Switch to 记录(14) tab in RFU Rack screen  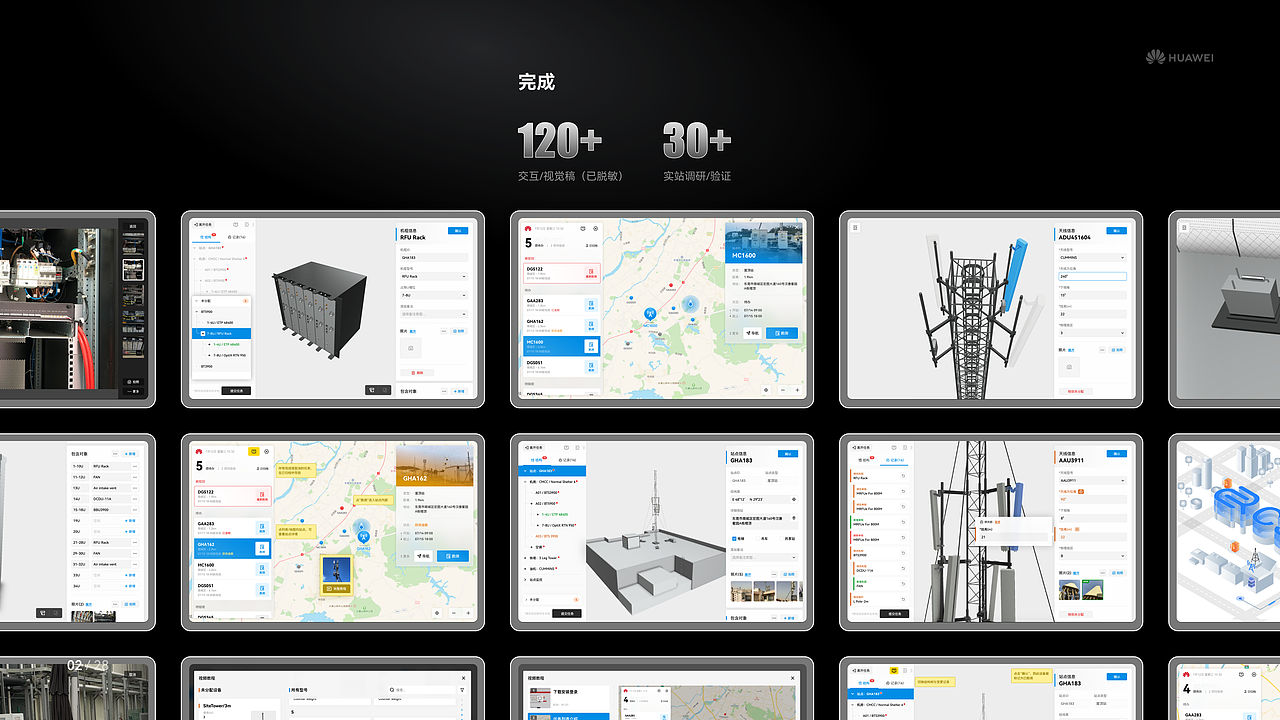tap(237, 237)
